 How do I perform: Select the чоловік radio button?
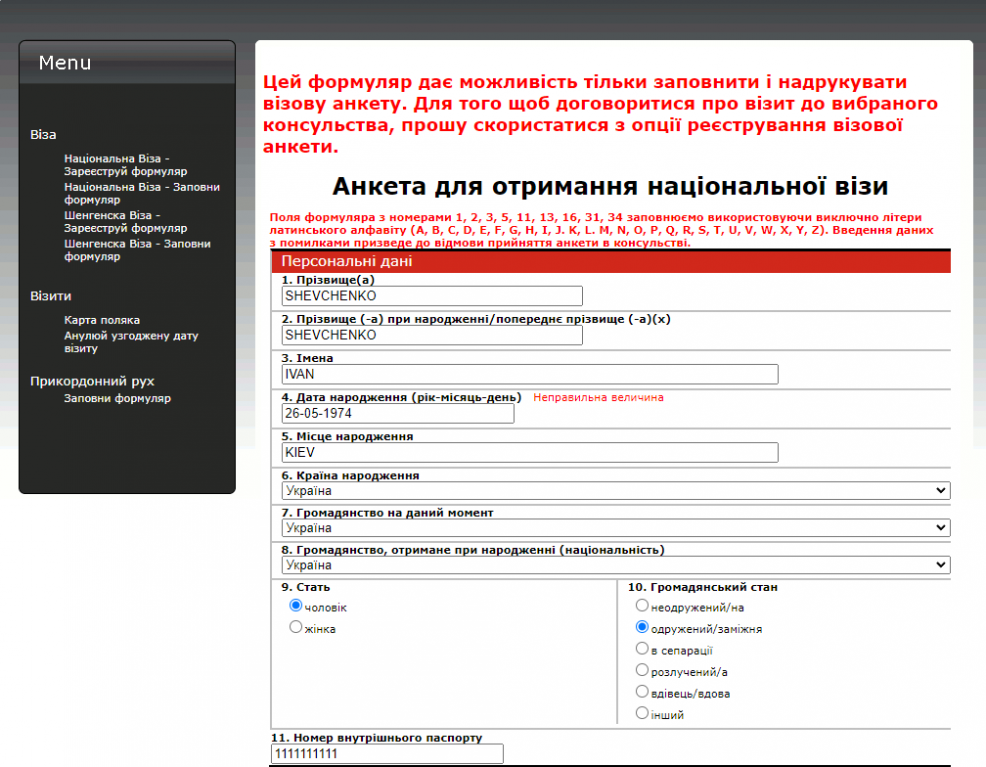pyautogui.click(x=296, y=605)
